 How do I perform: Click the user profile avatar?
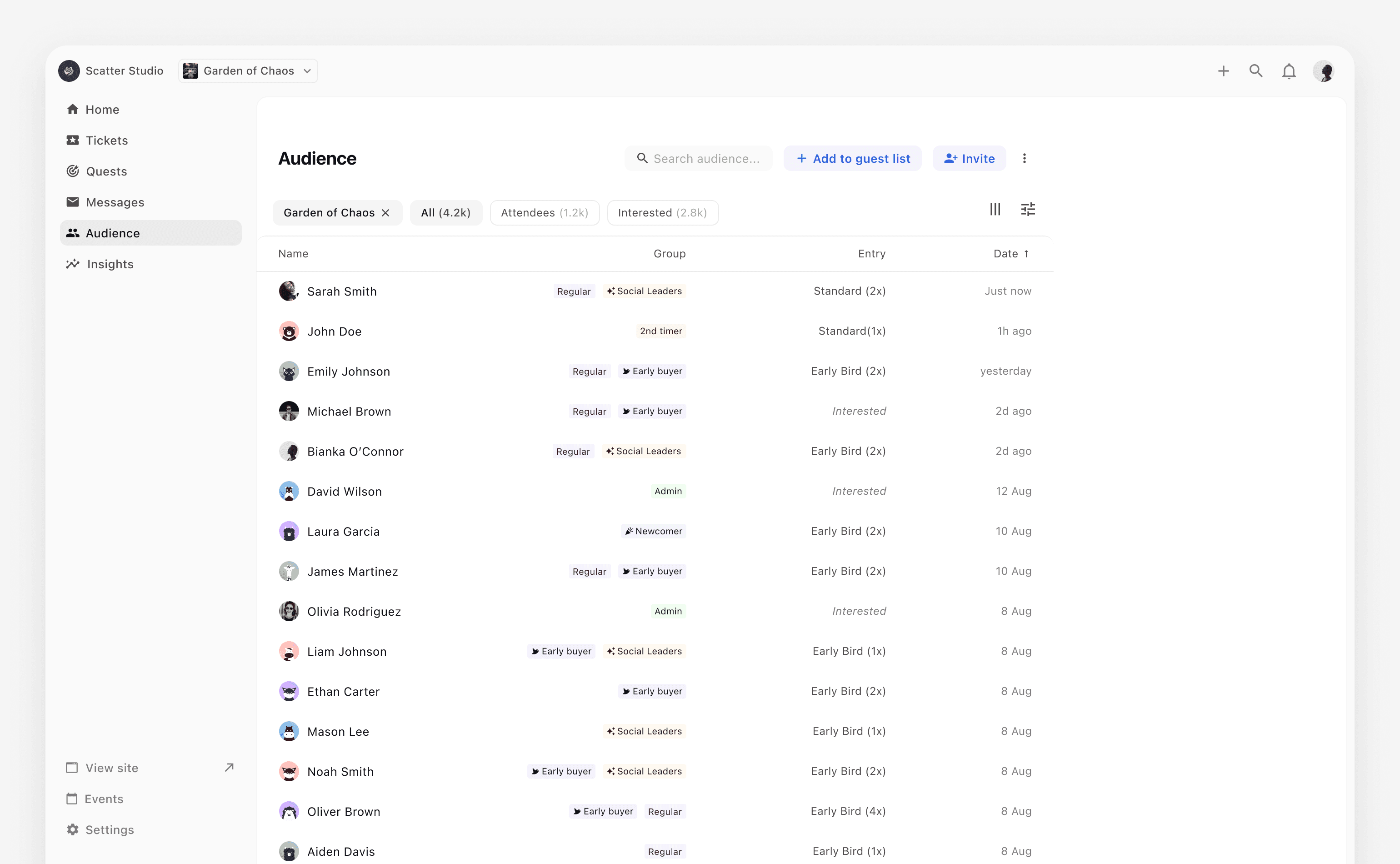point(1324,71)
